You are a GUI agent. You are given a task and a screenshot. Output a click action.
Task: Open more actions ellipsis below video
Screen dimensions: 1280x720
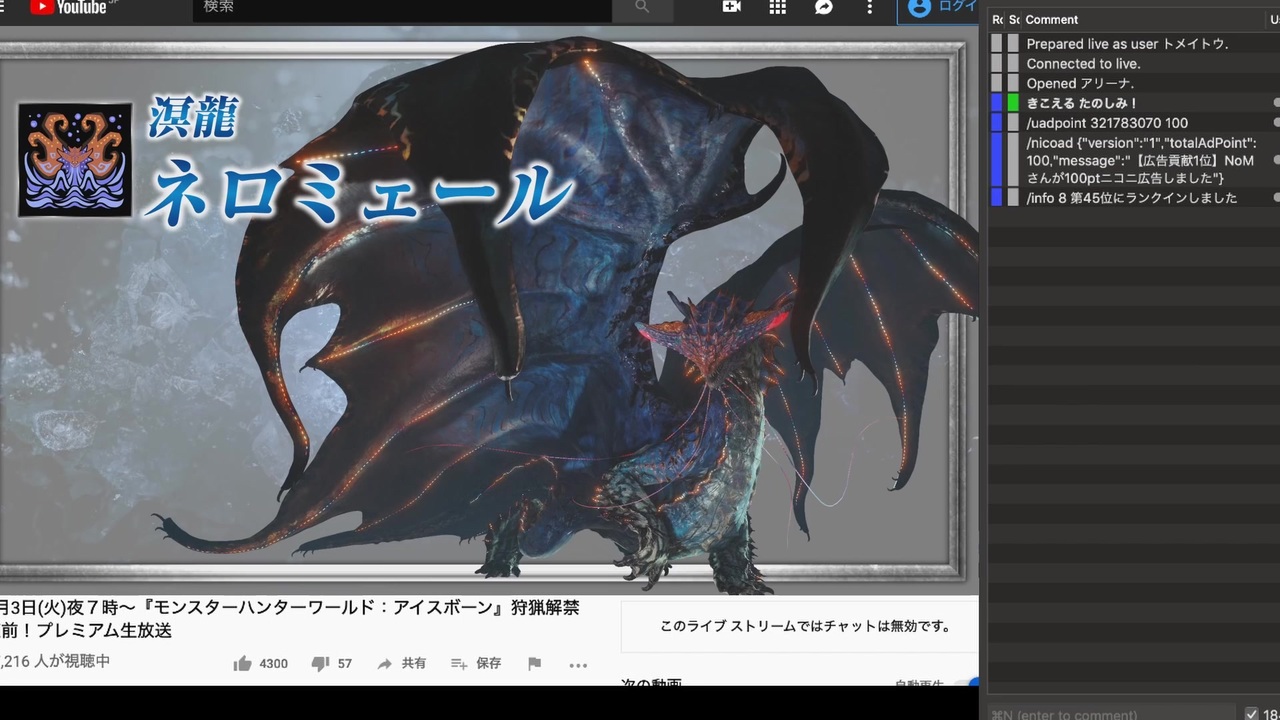(x=578, y=664)
